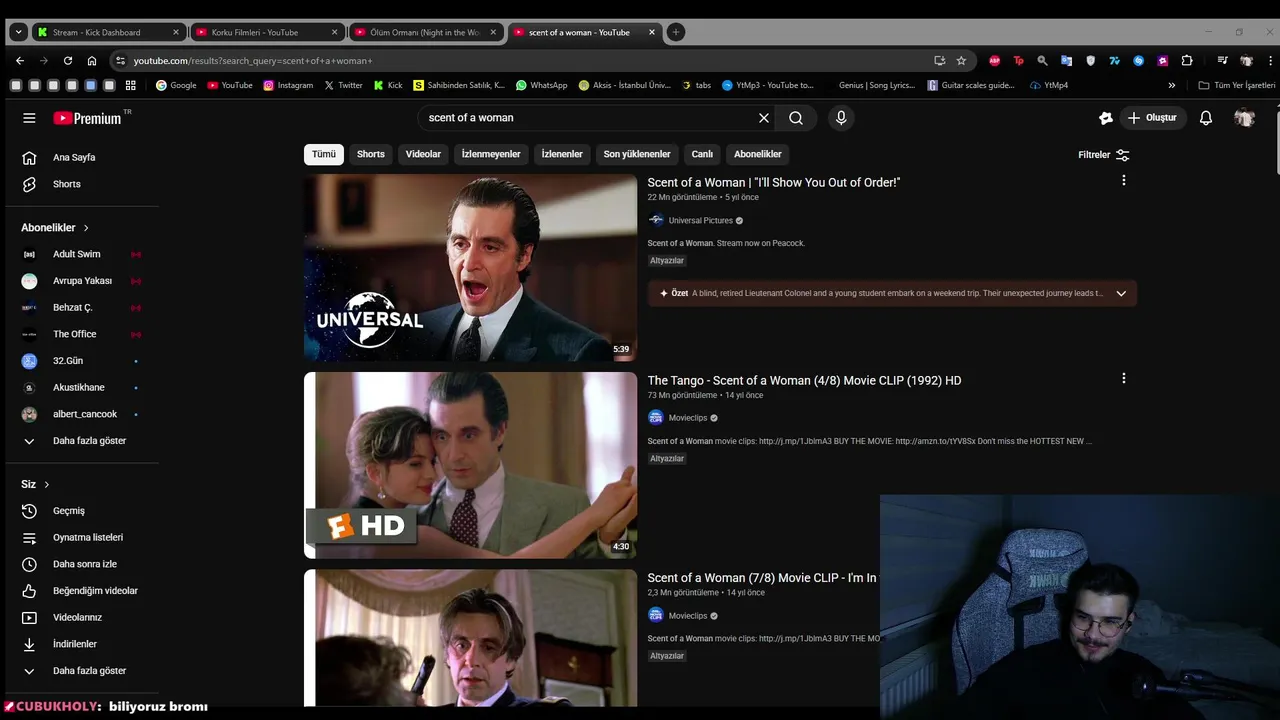Play the Scent of a Woman 7/8 thumbnail

[x=470, y=638]
